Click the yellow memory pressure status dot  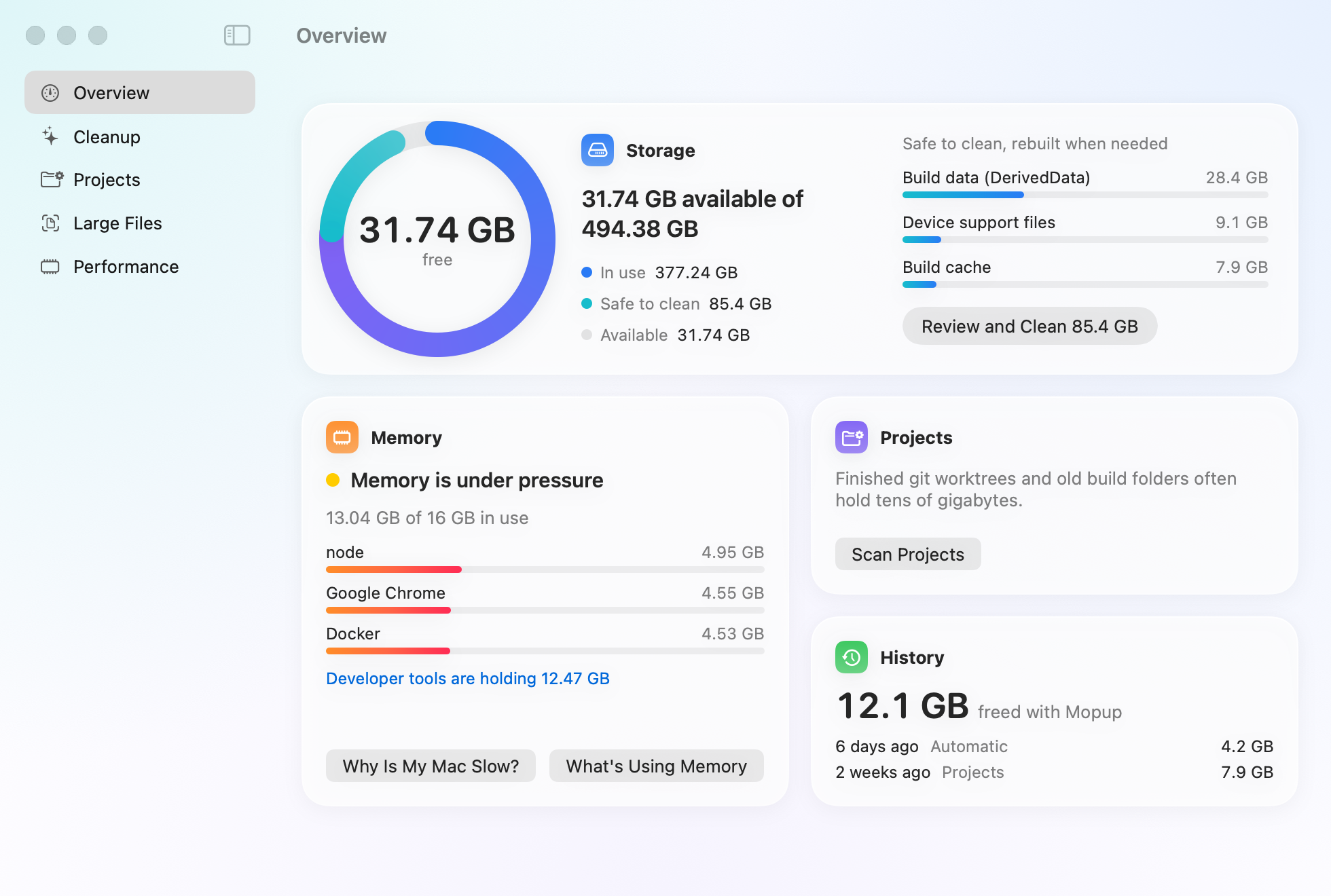click(x=333, y=480)
